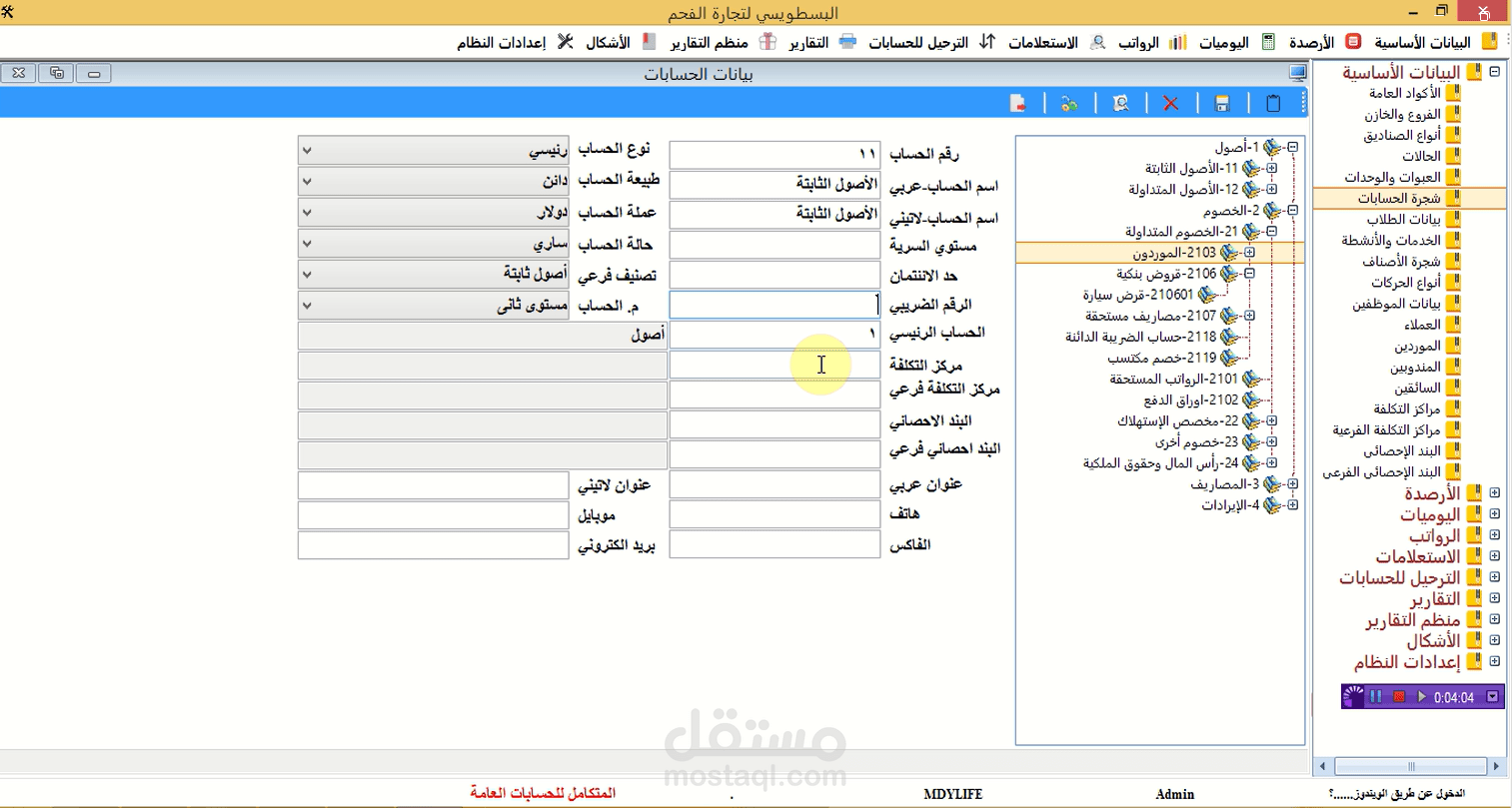This screenshot has height=808, width=1512.
Task: Expand the 11-الأصول الثابتة tree node
Action: (1271, 168)
